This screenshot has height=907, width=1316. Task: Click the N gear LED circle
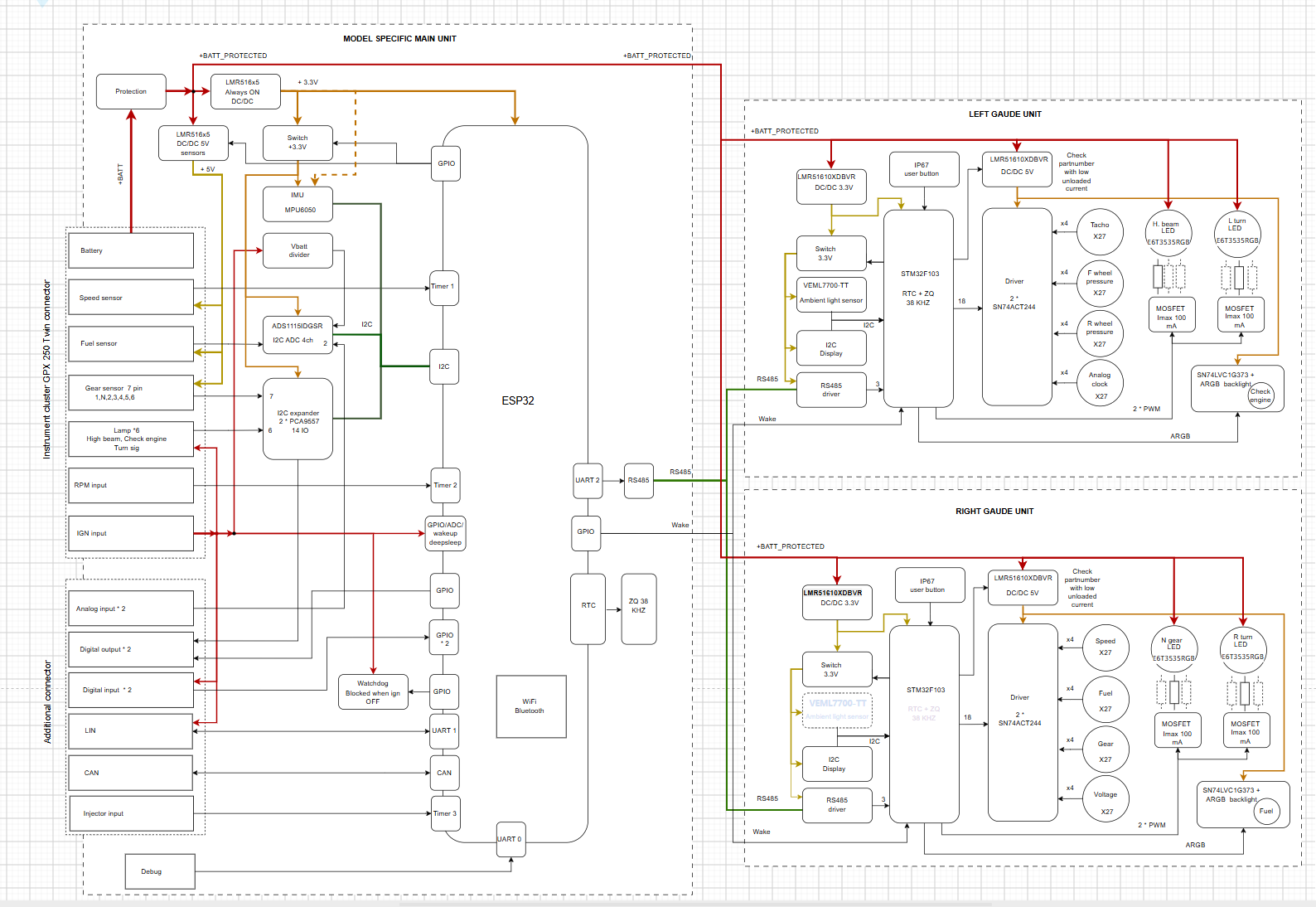1174,649
